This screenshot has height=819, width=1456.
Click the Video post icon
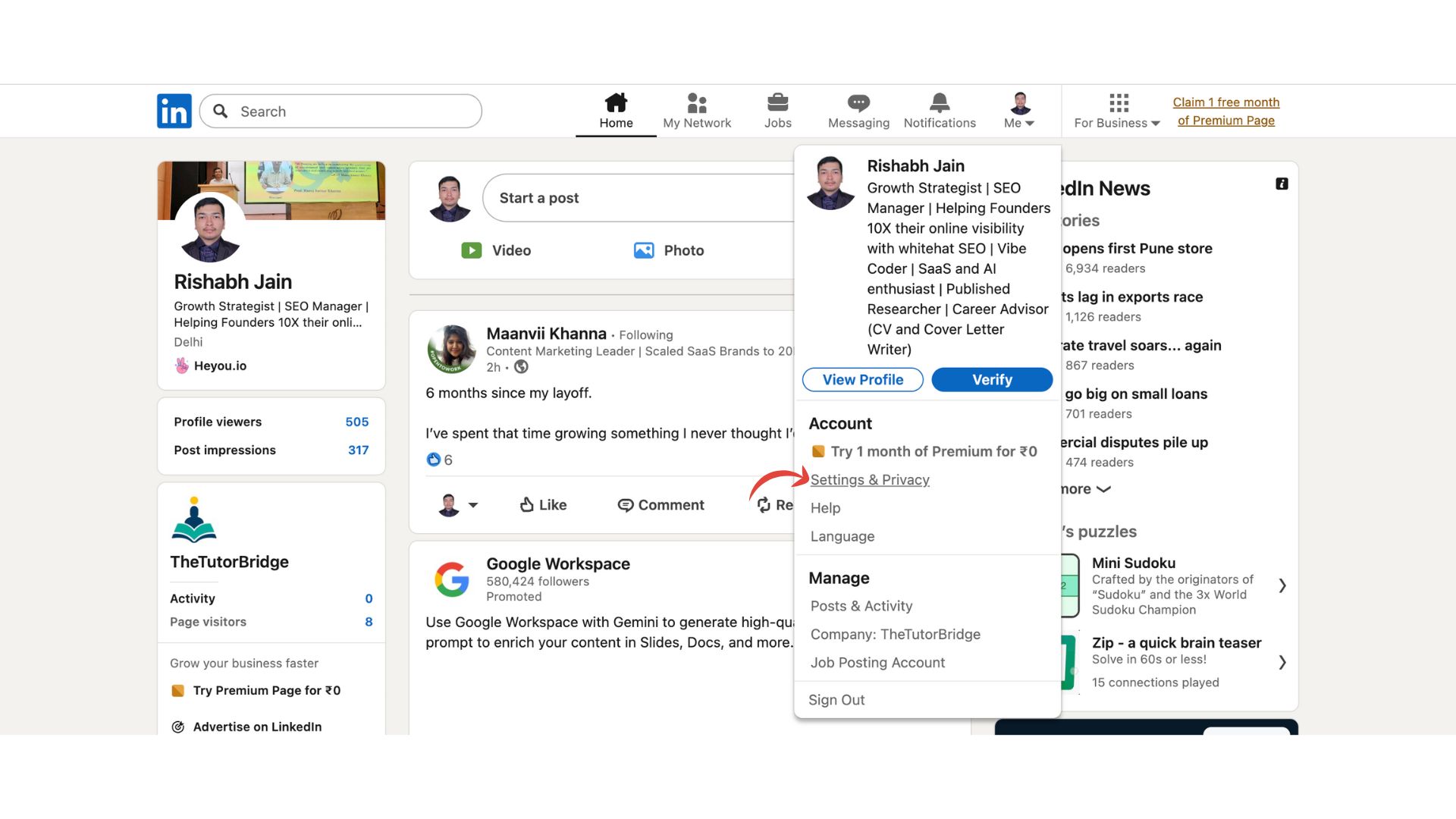click(472, 250)
